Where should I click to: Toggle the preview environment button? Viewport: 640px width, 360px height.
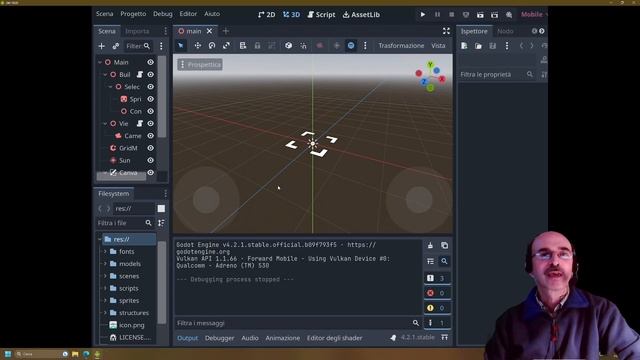351,46
